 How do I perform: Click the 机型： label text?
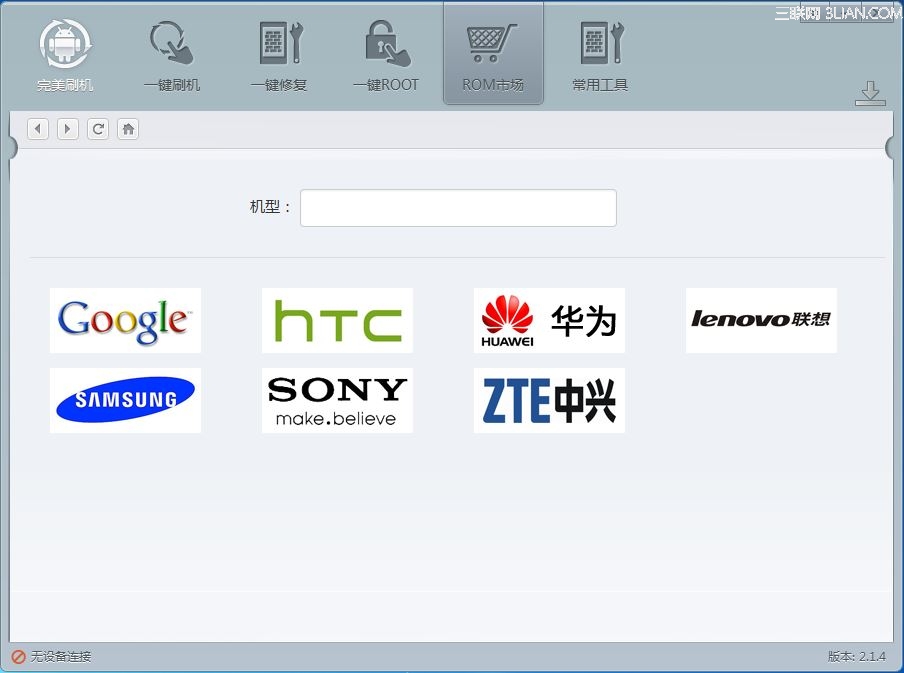[270, 207]
